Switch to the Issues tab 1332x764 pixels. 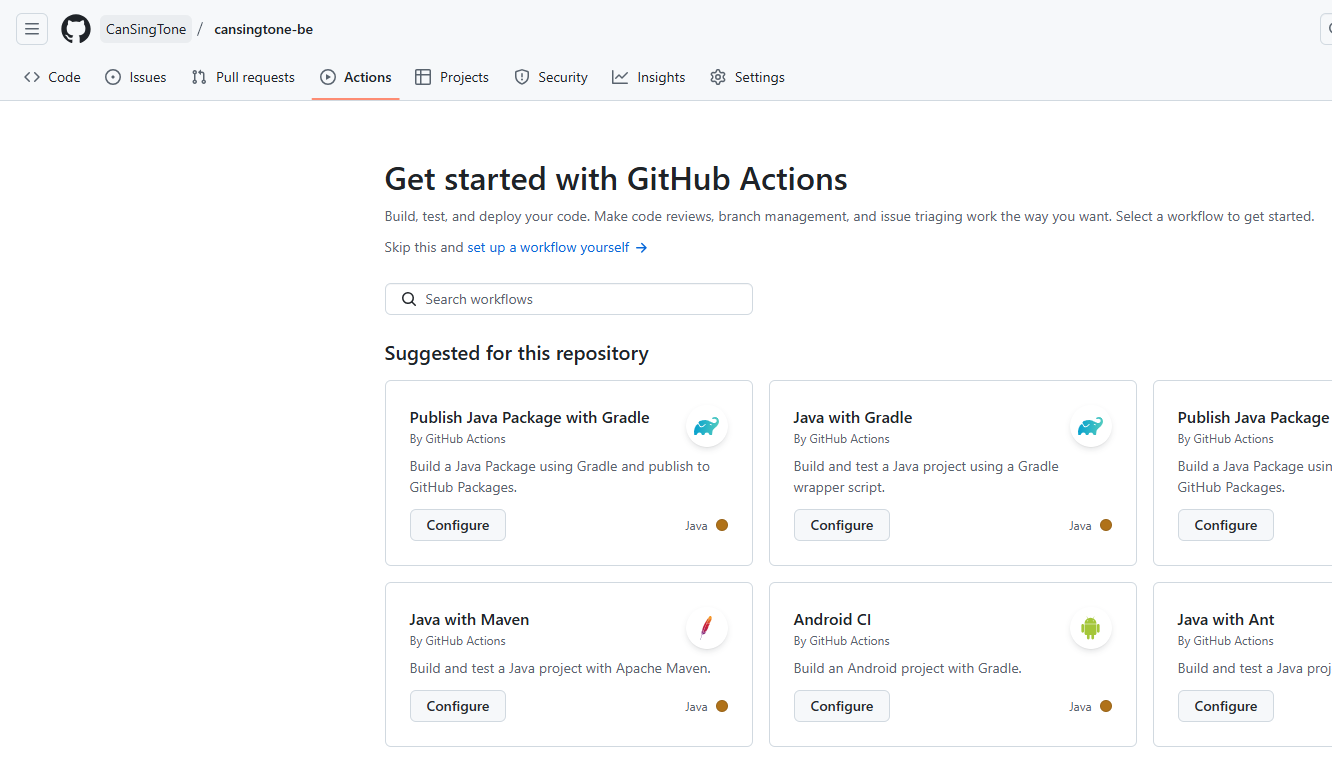tap(136, 77)
